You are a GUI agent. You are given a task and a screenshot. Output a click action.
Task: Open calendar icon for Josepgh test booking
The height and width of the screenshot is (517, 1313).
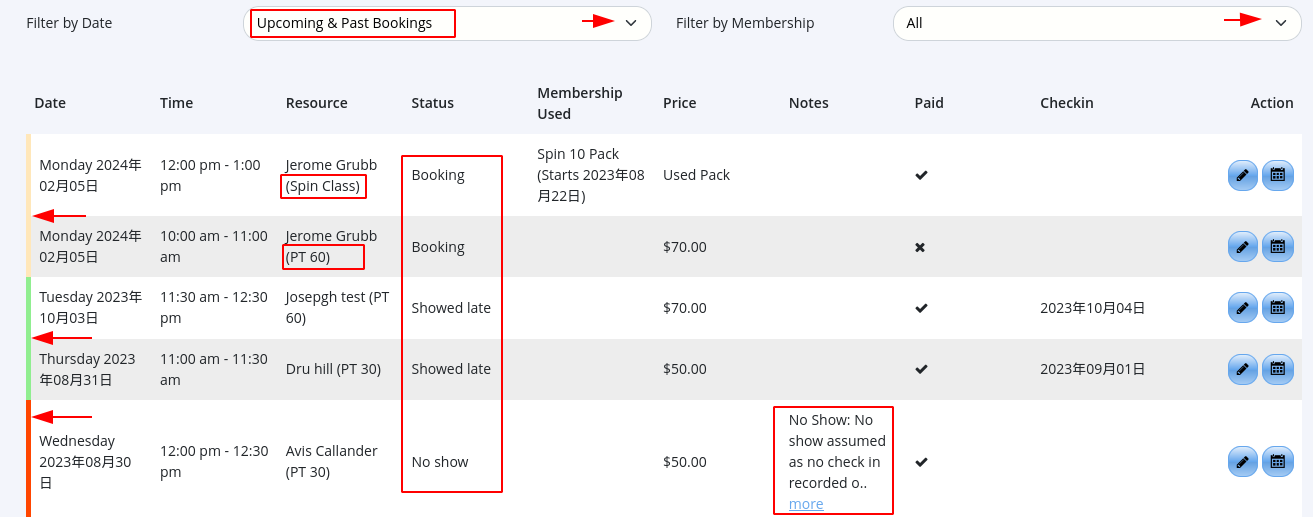[1277, 308]
